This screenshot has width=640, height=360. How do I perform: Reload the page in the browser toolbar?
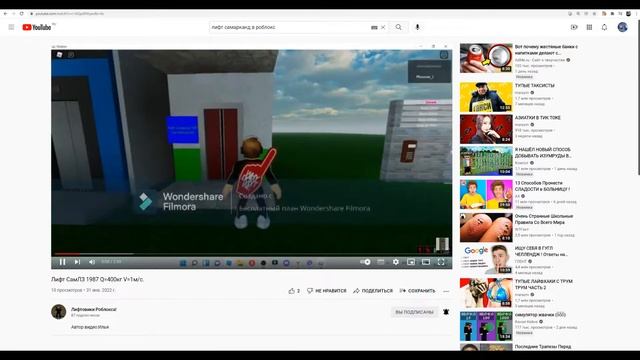pos(22,13)
